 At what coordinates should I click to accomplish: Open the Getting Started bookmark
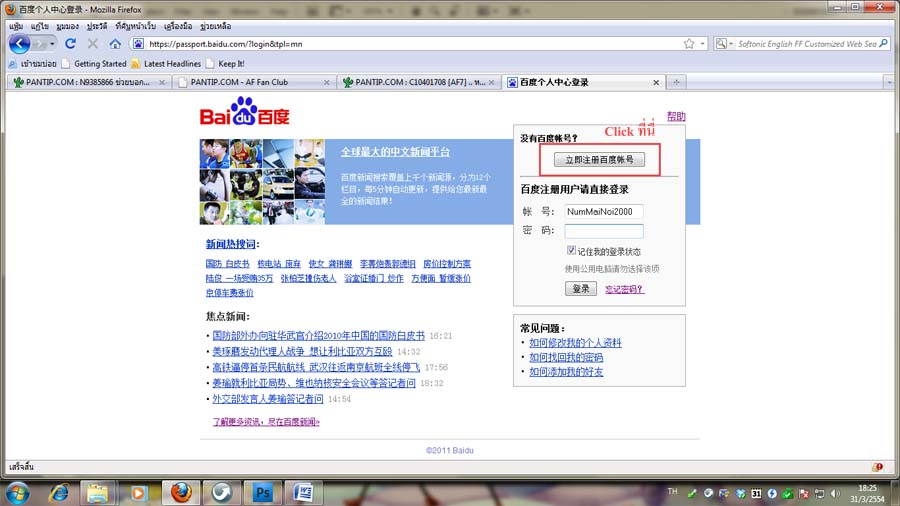click(94, 64)
